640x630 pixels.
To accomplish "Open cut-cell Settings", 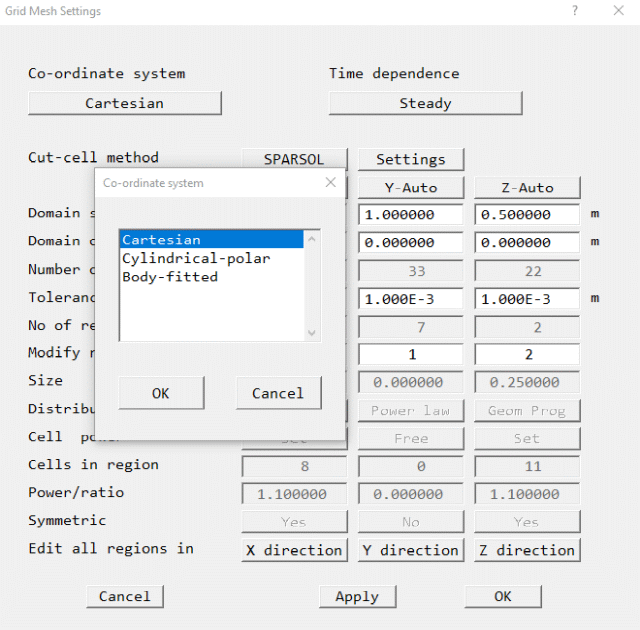I will coord(410,159).
